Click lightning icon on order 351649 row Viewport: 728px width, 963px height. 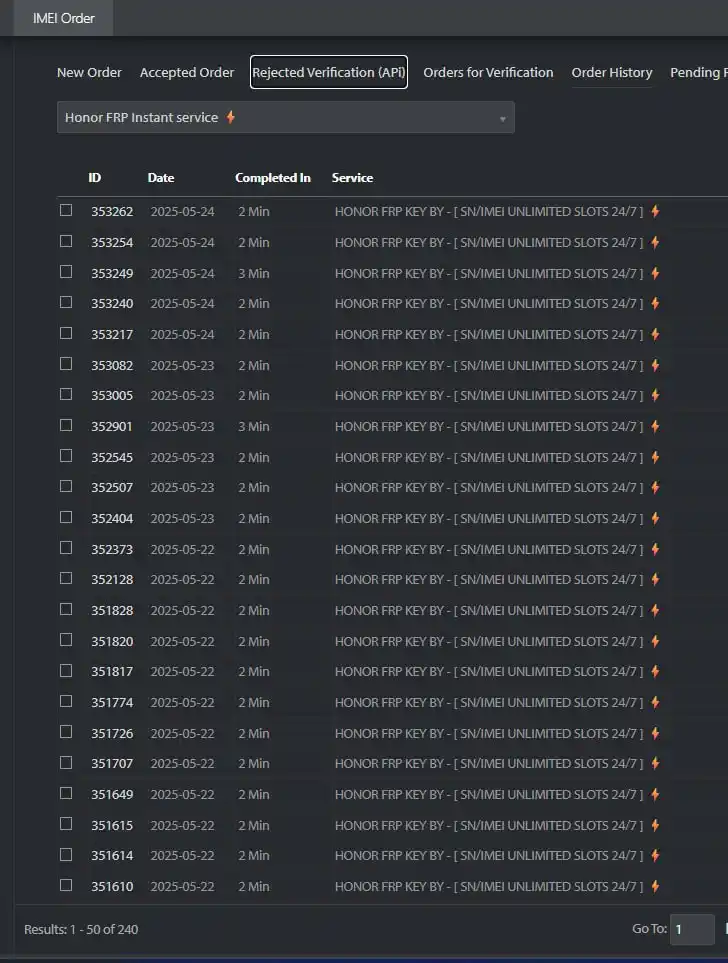[656, 794]
